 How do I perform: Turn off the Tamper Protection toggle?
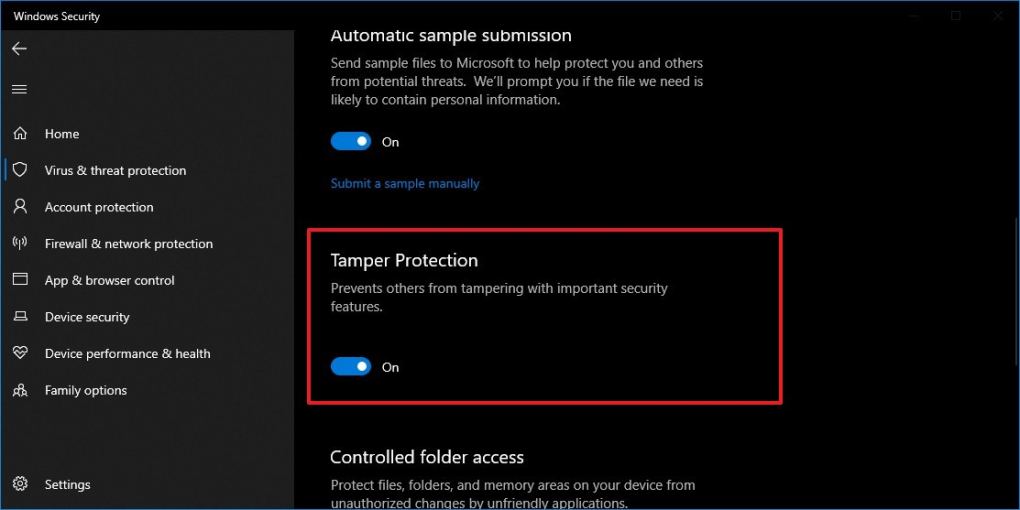click(x=351, y=367)
